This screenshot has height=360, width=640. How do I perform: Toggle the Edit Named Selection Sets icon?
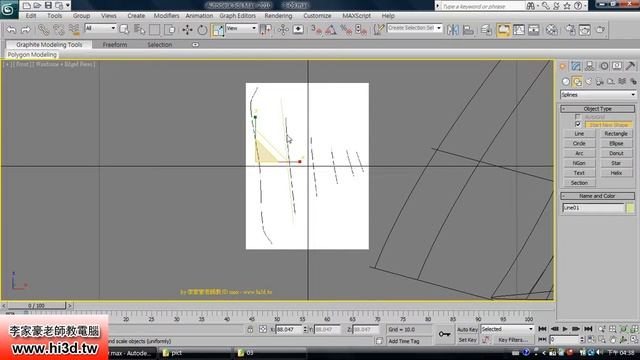[x=379, y=29]
